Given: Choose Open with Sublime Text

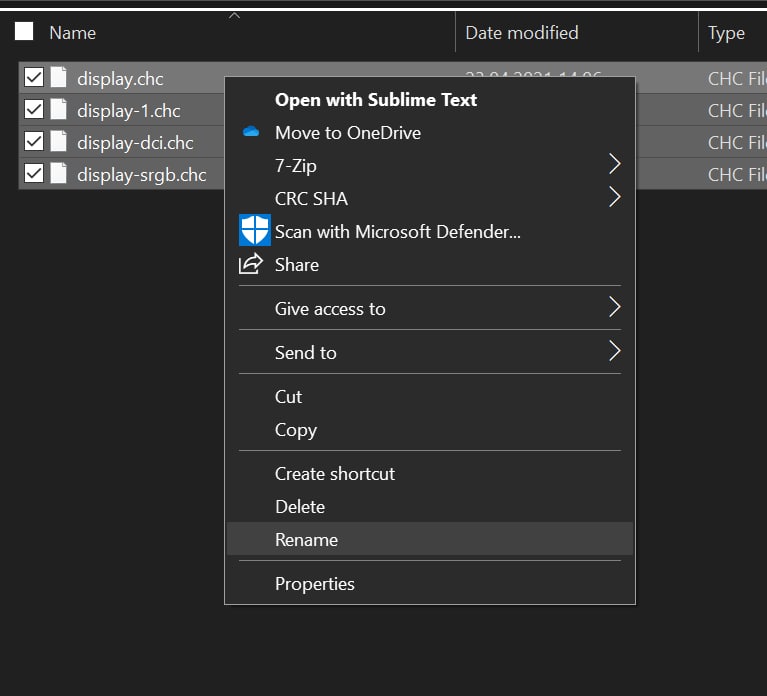Looking at the screenshot, I should pyautogui.click(x=430, y=100).
